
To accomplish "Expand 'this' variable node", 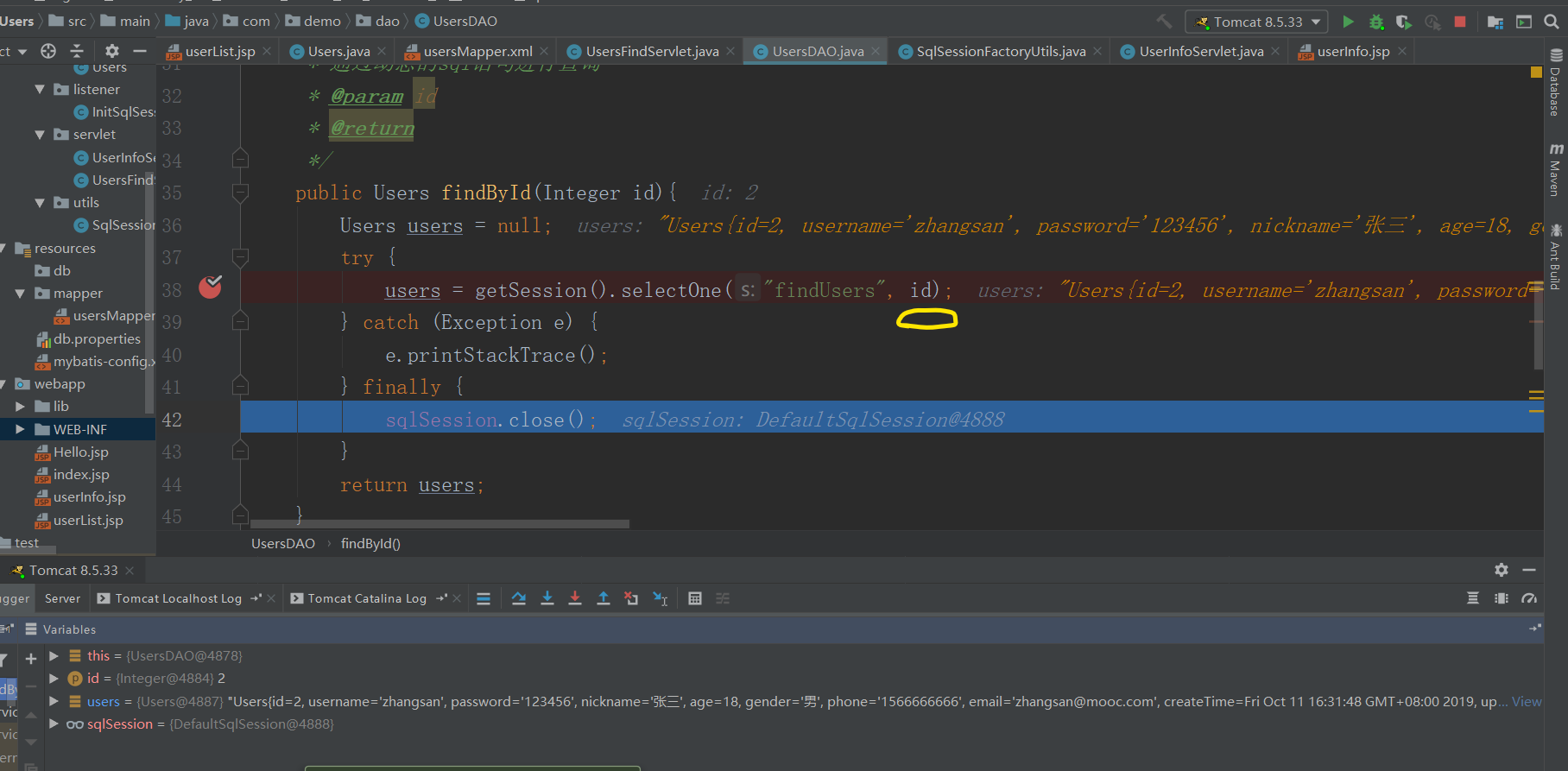I will (54, 656).
